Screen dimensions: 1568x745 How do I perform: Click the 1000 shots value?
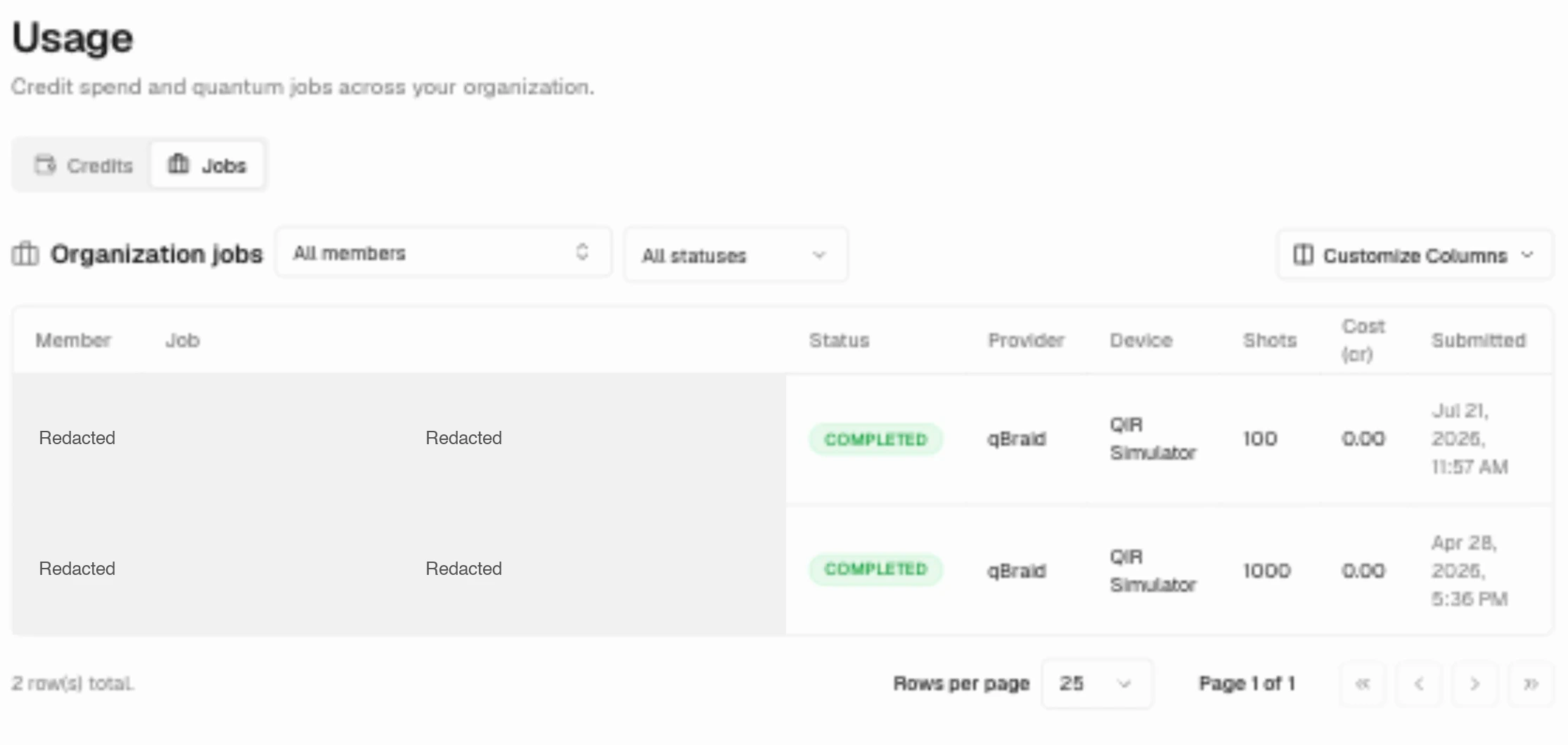(1267, 570)
